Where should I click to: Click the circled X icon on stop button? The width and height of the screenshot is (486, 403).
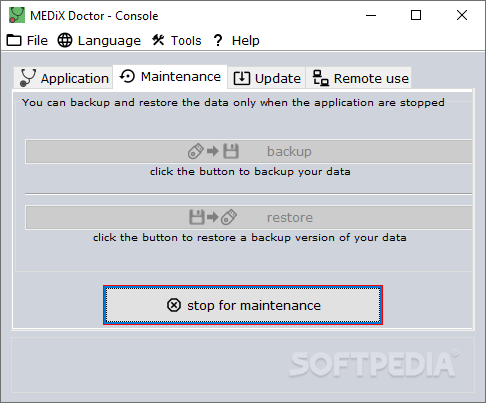point(174,305)
